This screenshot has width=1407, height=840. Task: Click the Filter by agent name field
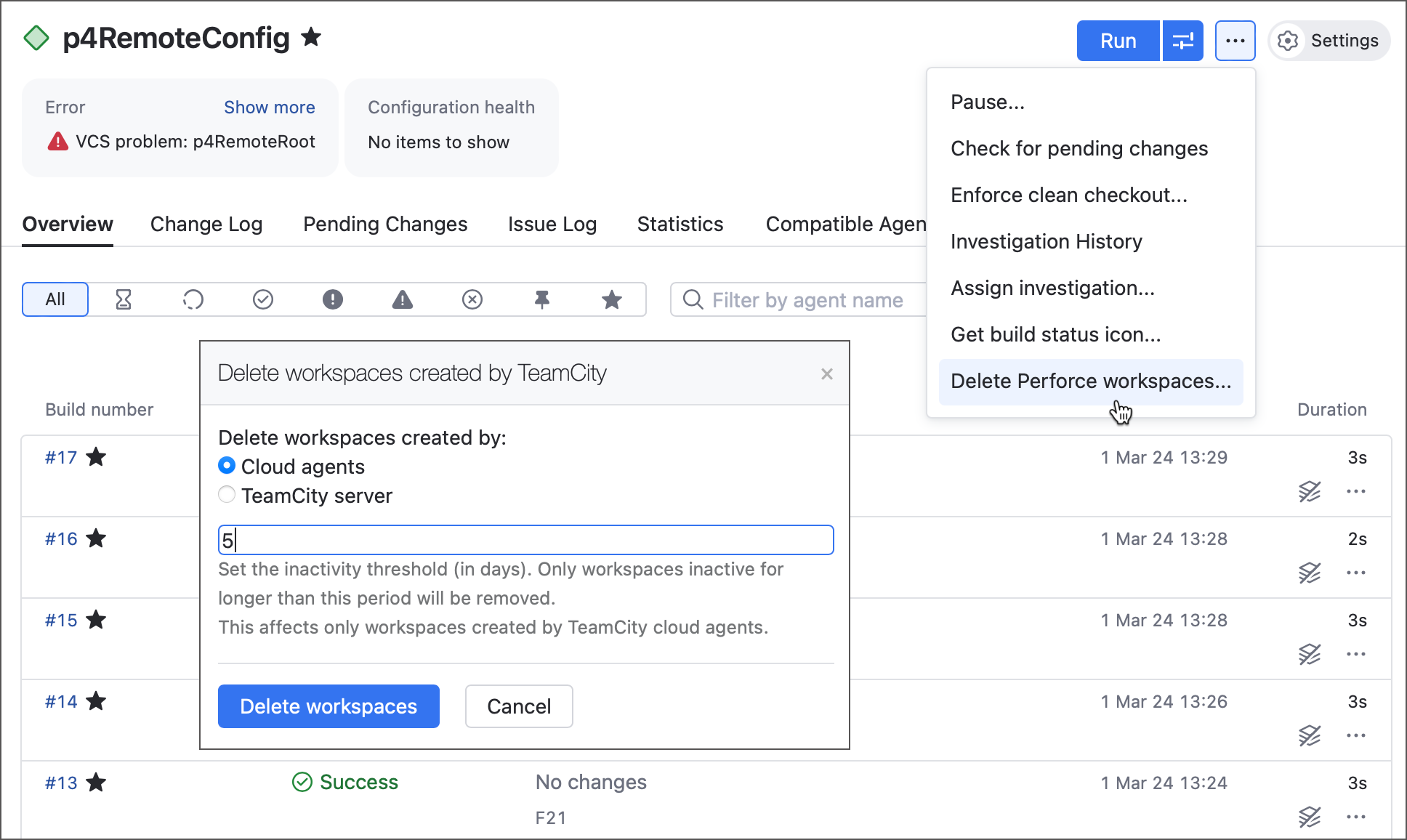[x=799, y=299]
